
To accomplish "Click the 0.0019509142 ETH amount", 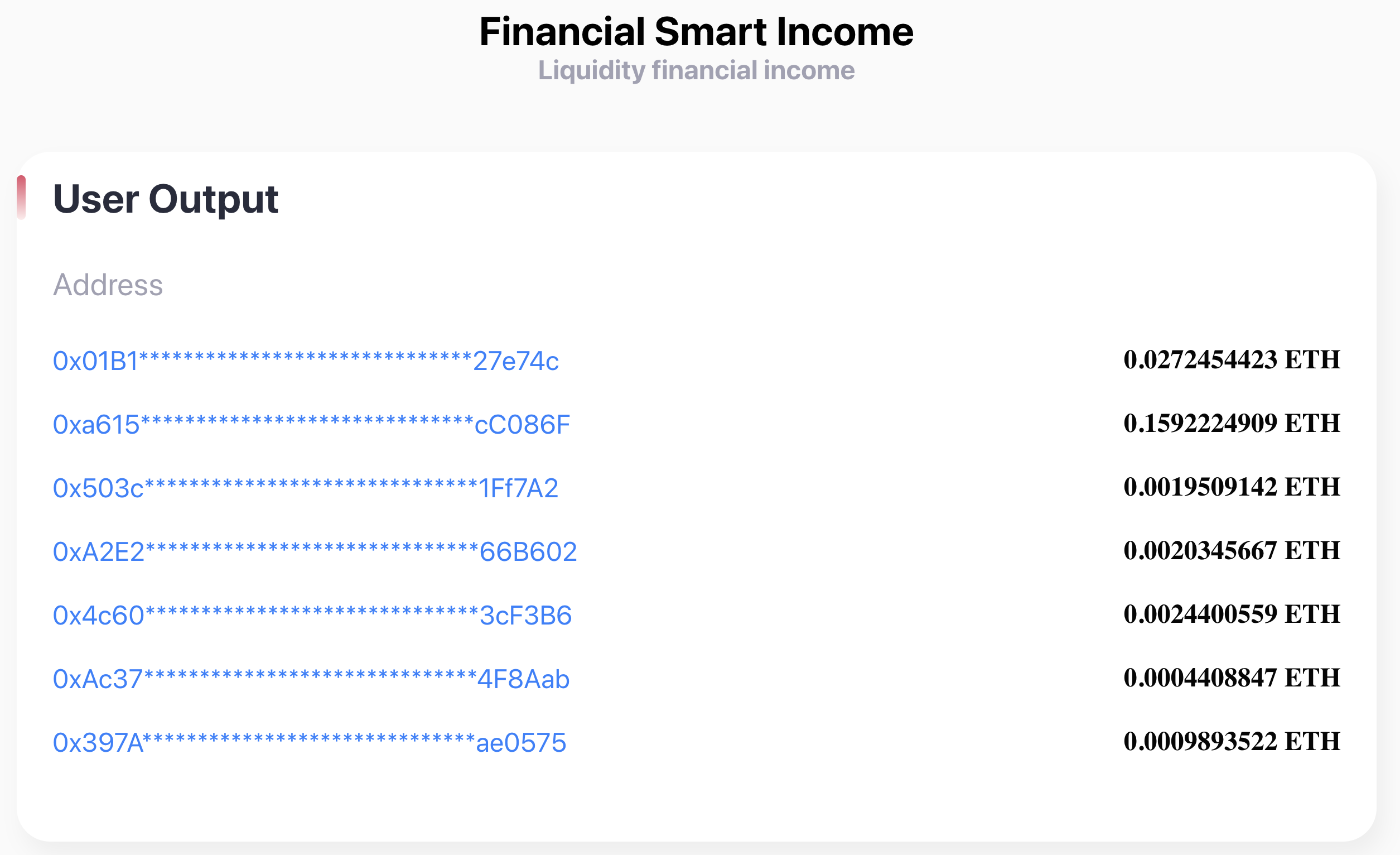I will (x=1232, y=487).
